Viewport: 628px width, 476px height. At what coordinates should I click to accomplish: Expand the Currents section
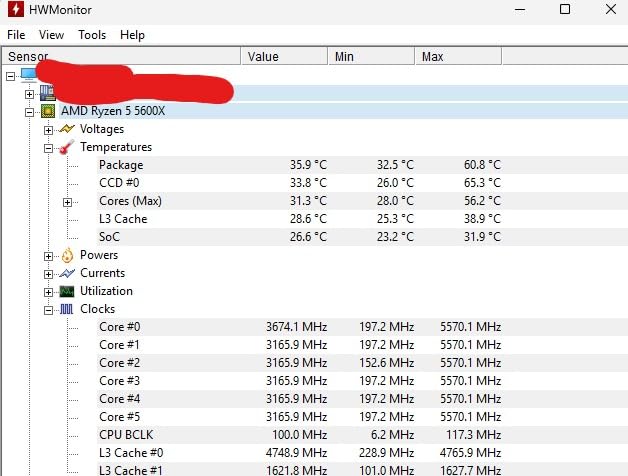click(48, 274)
